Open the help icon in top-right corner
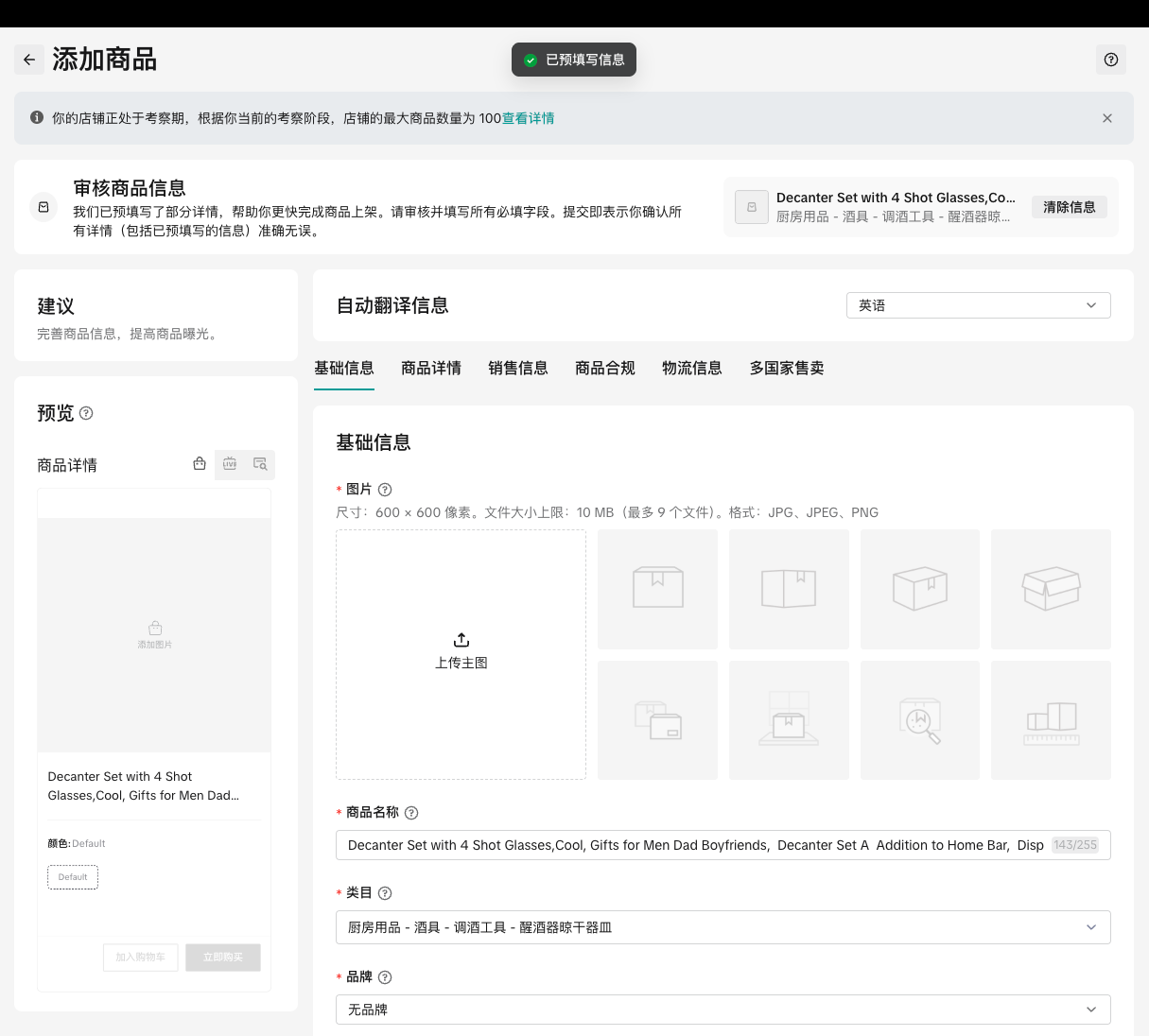The width and height of the screenshot is (1149, 1036). click(x=1111, y=60)
